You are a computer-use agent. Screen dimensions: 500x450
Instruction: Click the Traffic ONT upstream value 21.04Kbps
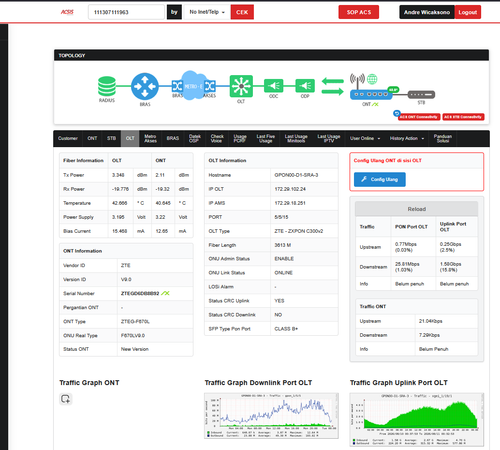[431, 321]
